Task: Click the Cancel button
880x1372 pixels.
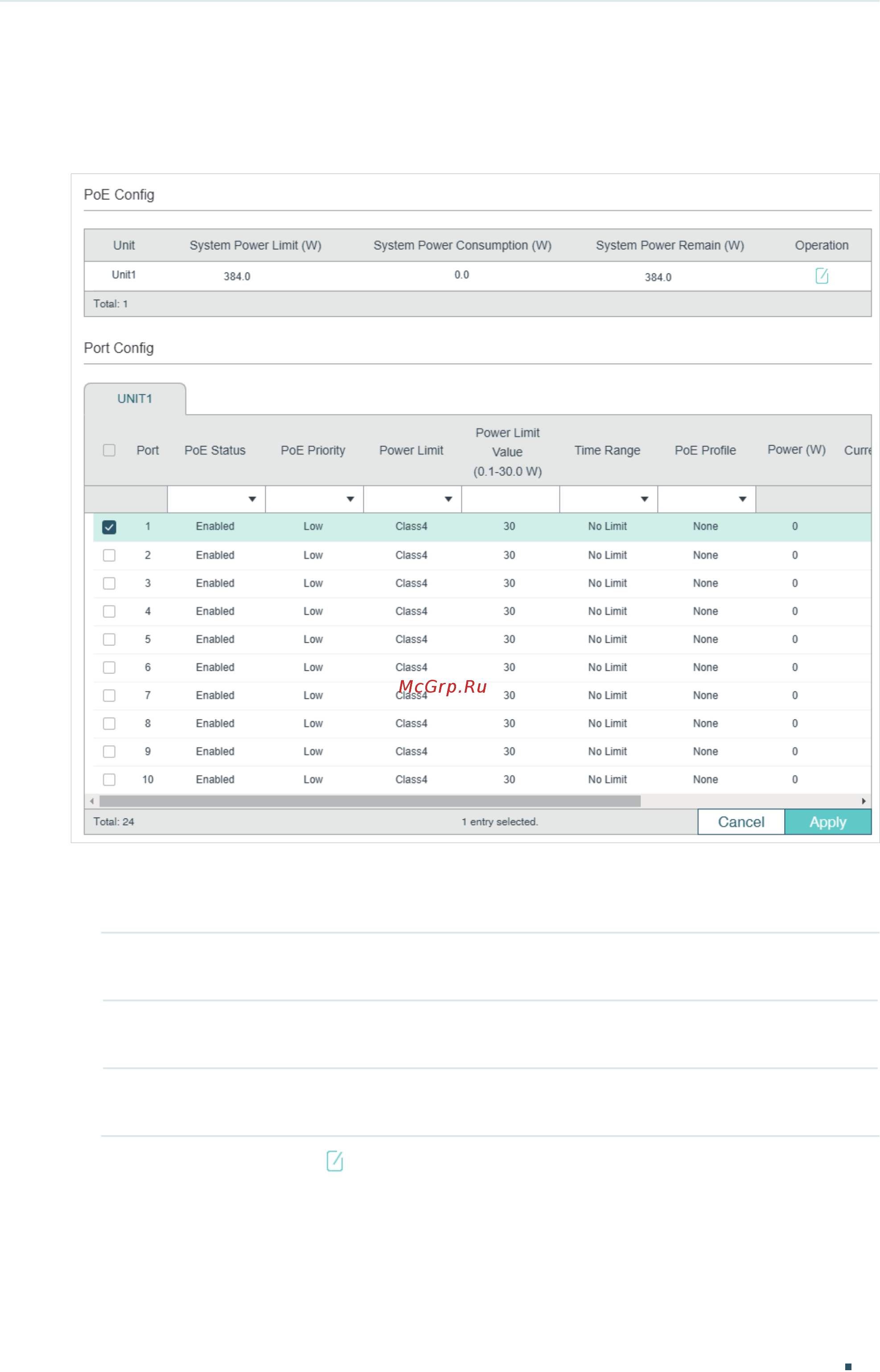Action: click(x=741, y=822)
